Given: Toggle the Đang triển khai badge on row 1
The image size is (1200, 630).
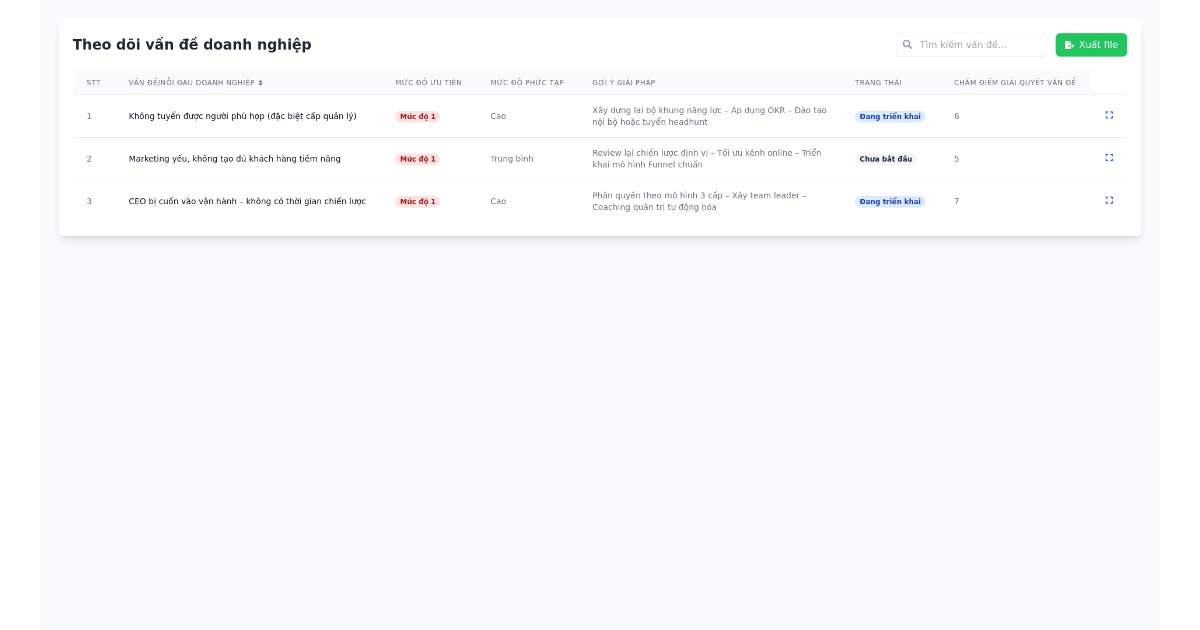Looking at the screenshot, I should tap(889, 116).
